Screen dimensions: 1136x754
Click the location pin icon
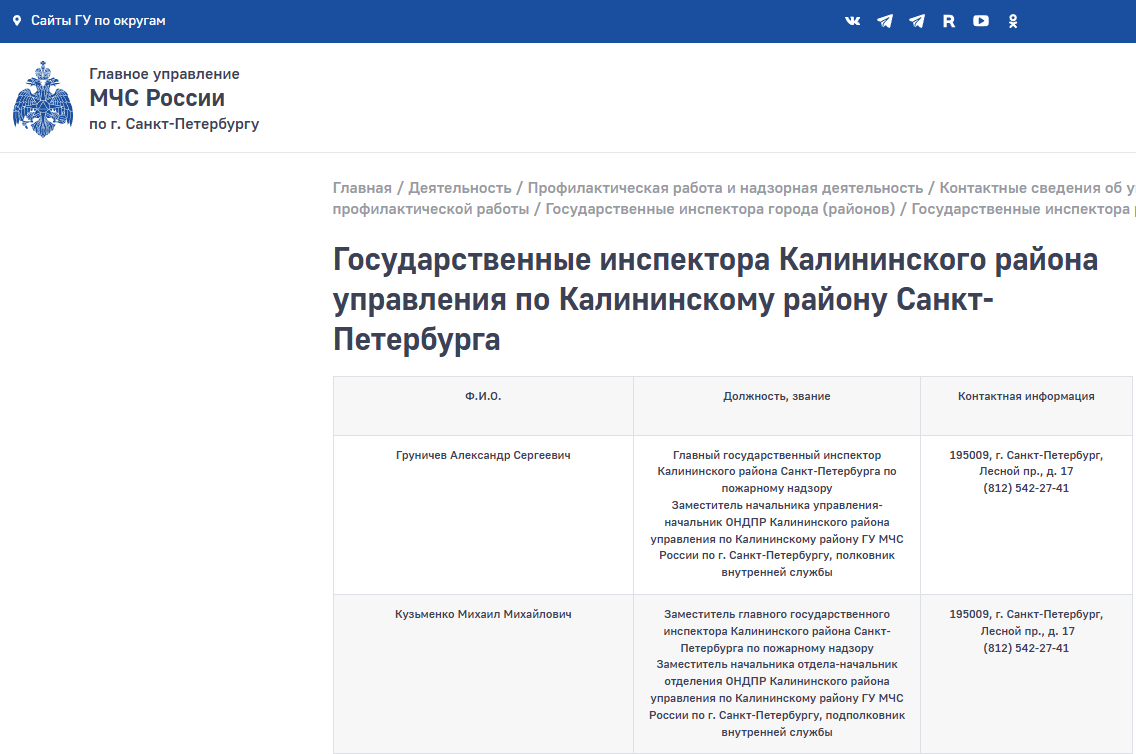click(17, 21)
